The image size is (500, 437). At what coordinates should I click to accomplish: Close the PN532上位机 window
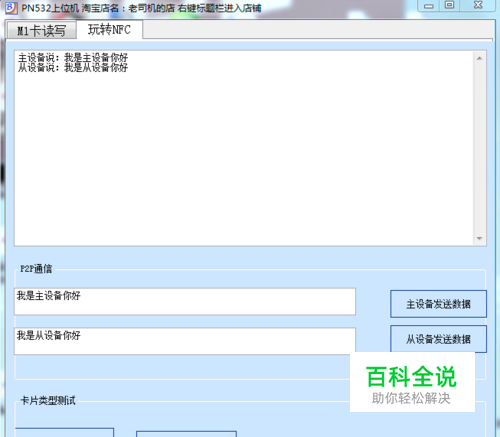tap(478, 5)
